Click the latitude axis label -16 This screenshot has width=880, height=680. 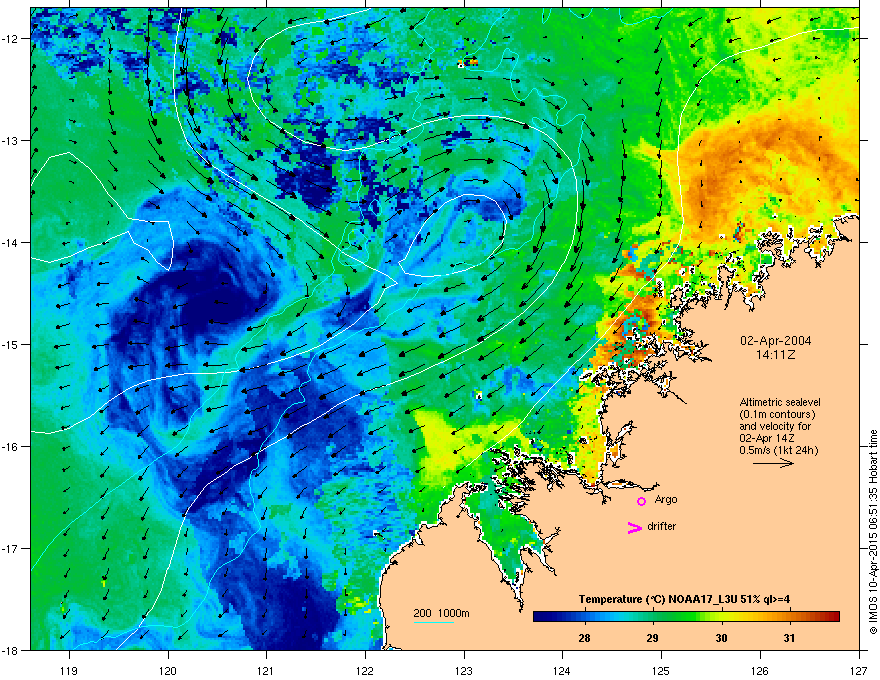(x=11, y=447)
